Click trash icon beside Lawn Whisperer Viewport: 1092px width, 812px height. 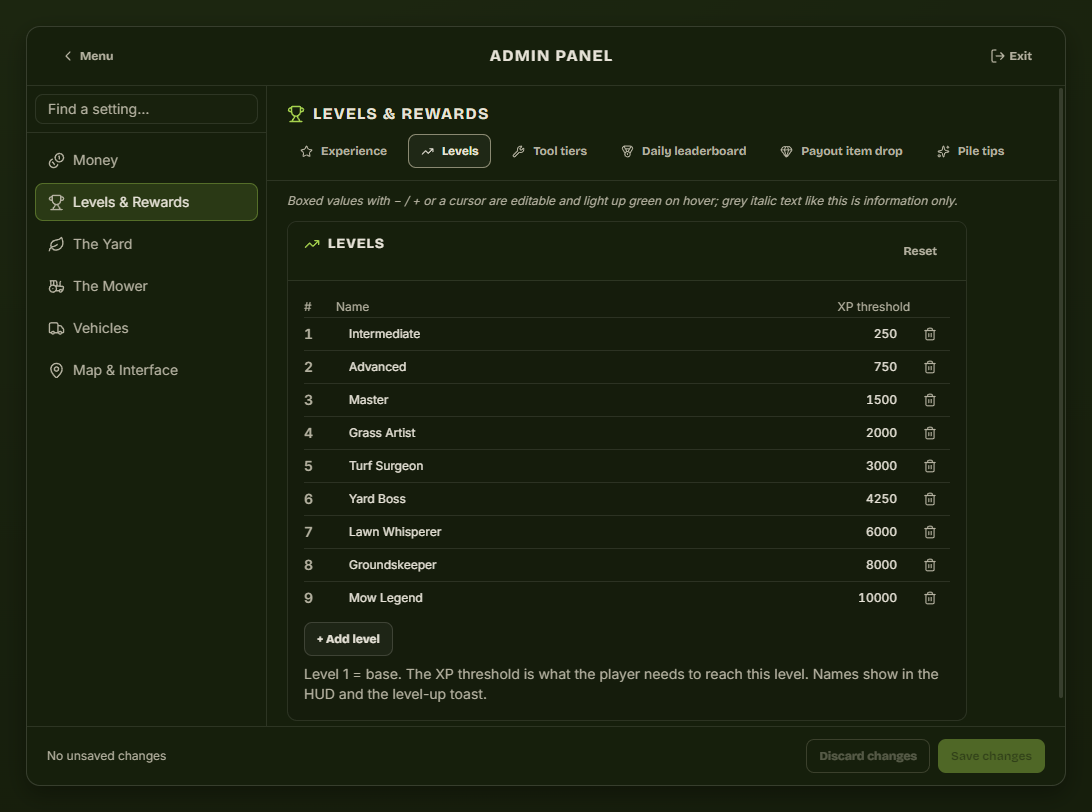tap(929, 532)
